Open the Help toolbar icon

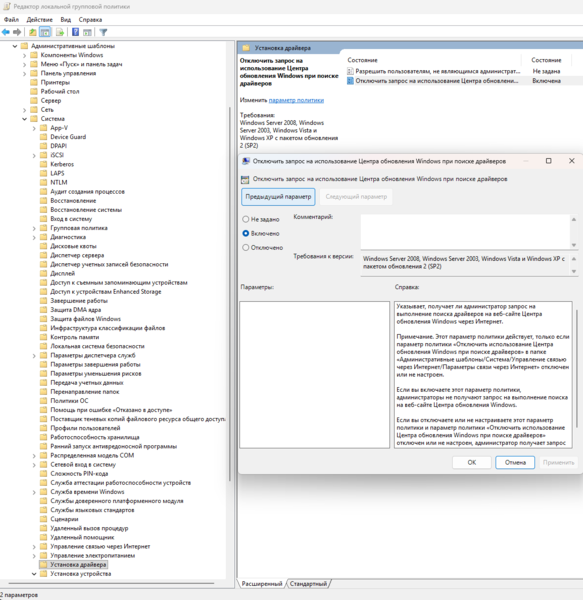click(75, 33)
